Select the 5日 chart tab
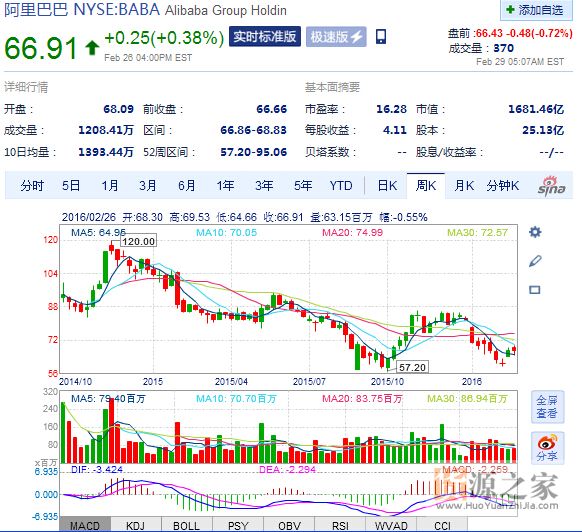The width and height of the screenshot is (582, 532). (x=71, y=185)
